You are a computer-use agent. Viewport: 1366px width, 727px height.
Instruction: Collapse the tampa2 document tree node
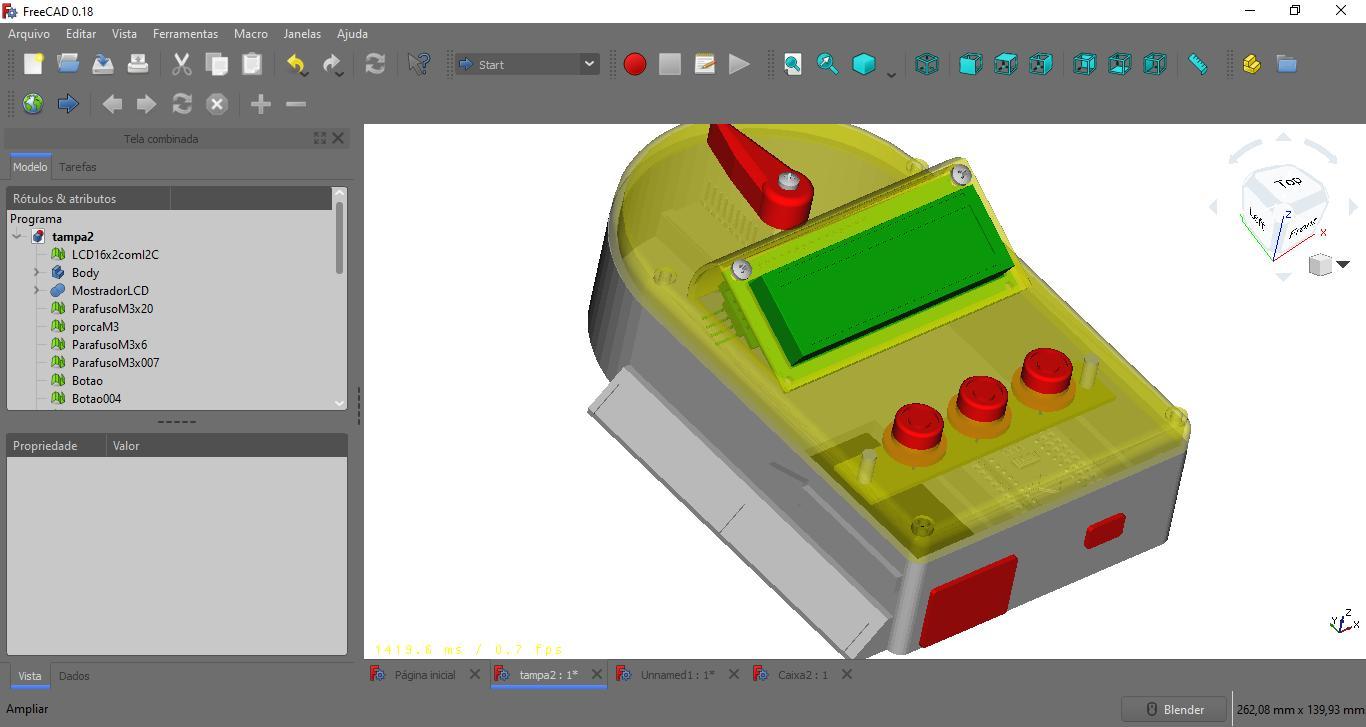click(17, 237)
